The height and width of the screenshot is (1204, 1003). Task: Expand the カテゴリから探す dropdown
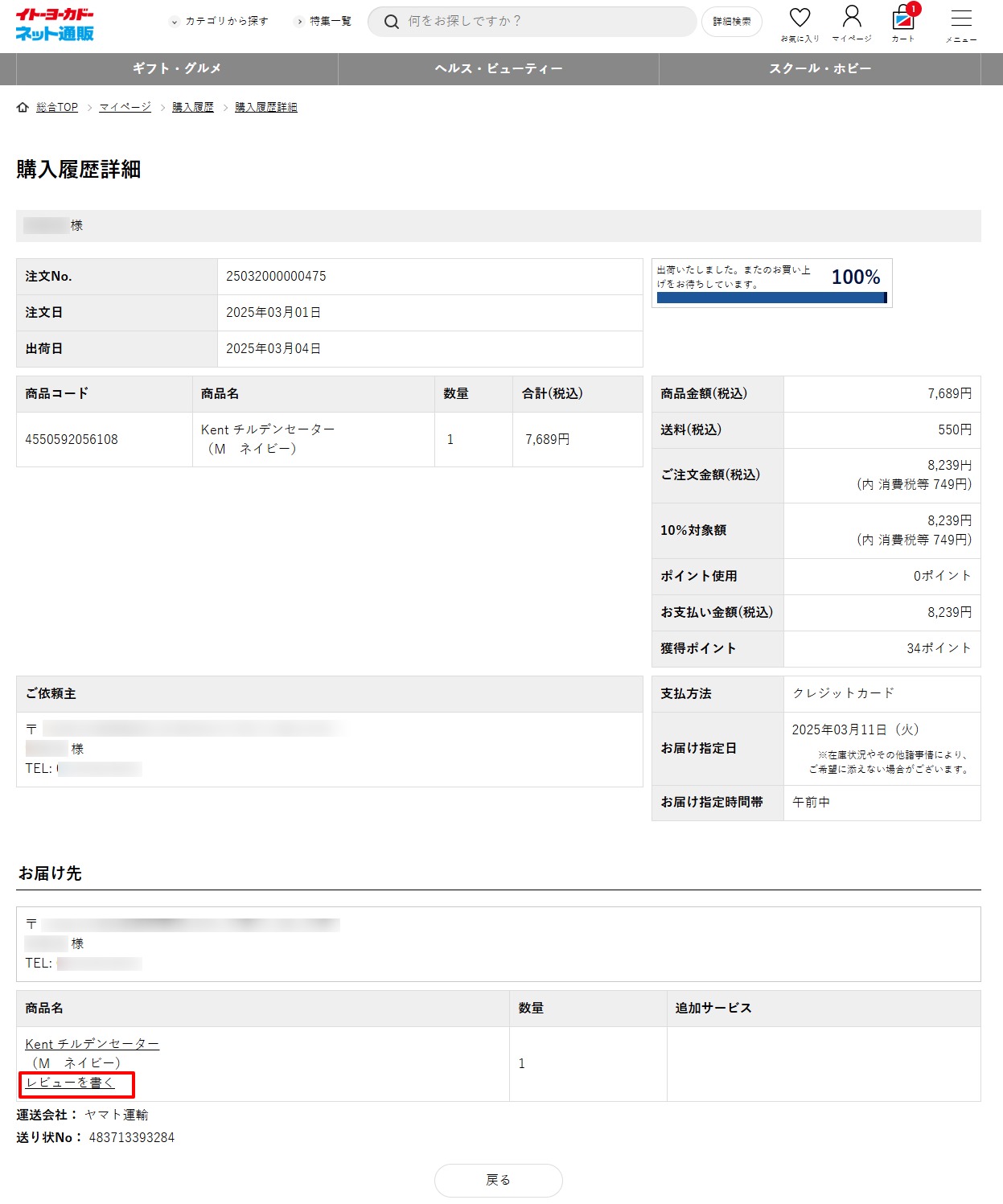point(220,21)
